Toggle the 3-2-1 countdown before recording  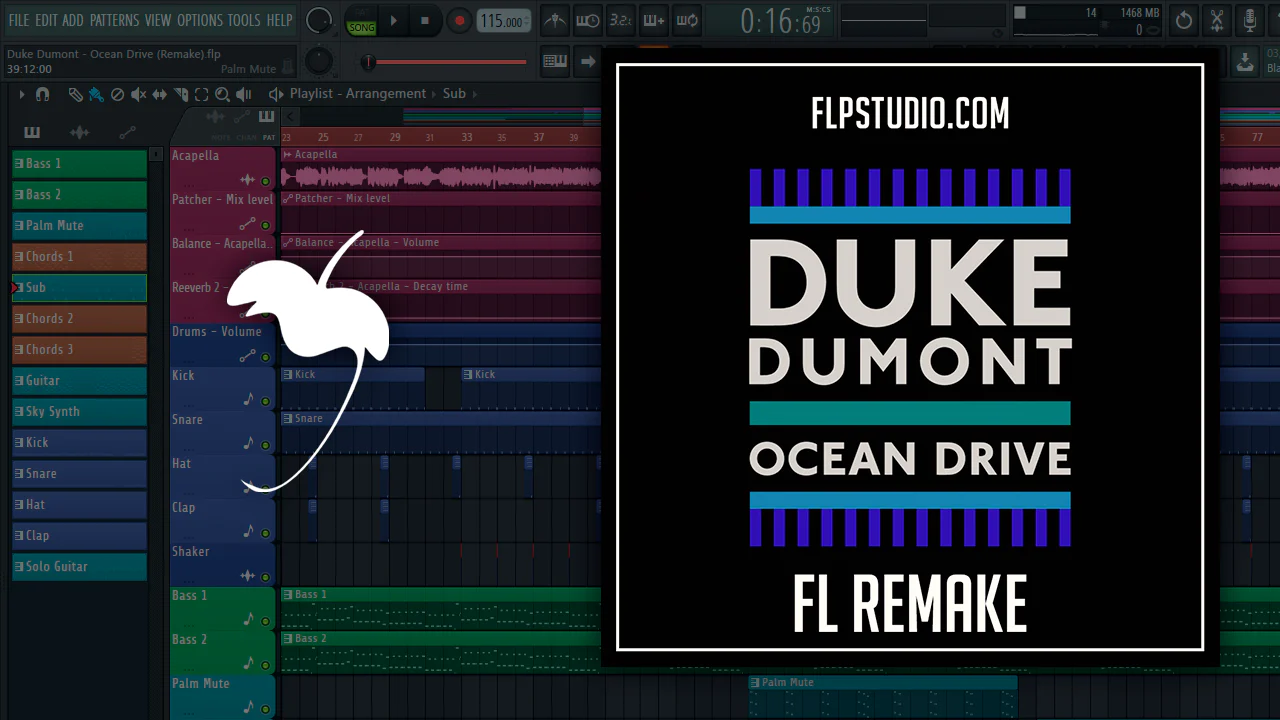tap(621, 20)
